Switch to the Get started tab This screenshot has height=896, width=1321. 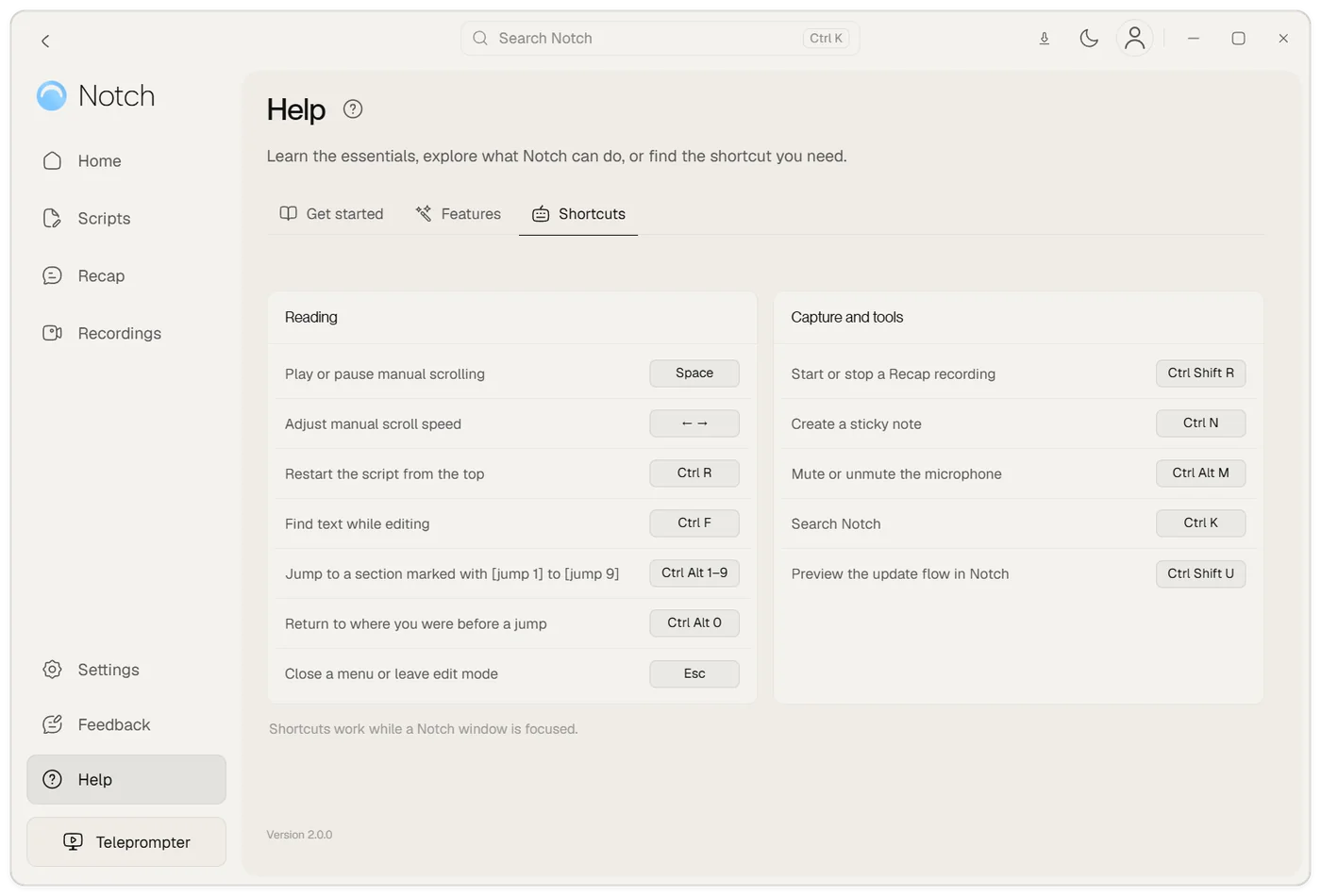[x=332, y=214]
